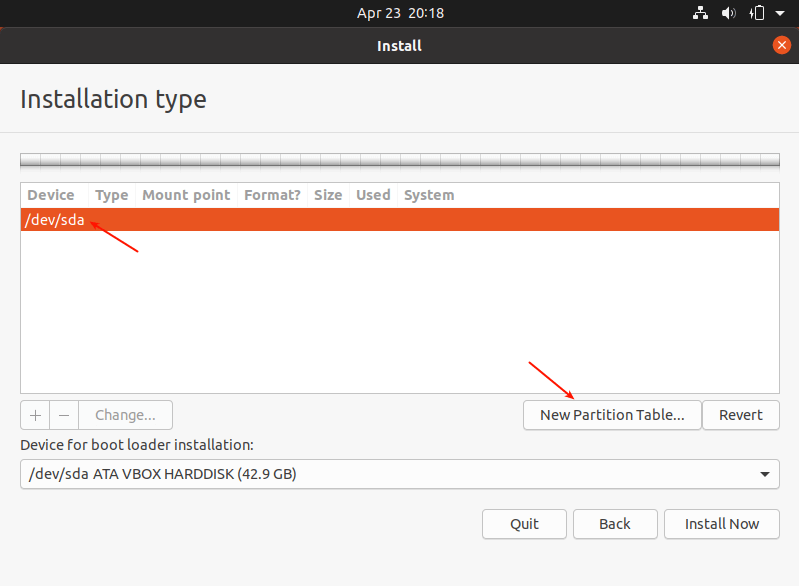The height and width of the screenshot is (586, 799).
Task: Click the Mount point column header
Action: [x=186, y=195]
